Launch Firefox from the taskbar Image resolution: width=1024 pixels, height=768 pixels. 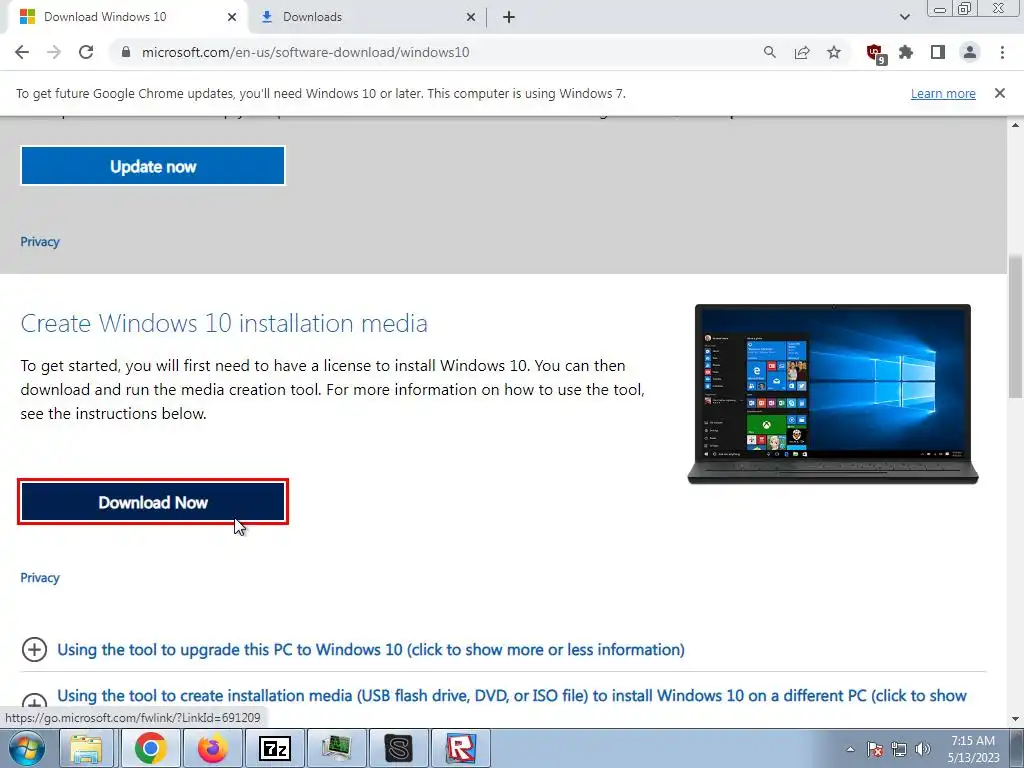(x=212, y=748)
